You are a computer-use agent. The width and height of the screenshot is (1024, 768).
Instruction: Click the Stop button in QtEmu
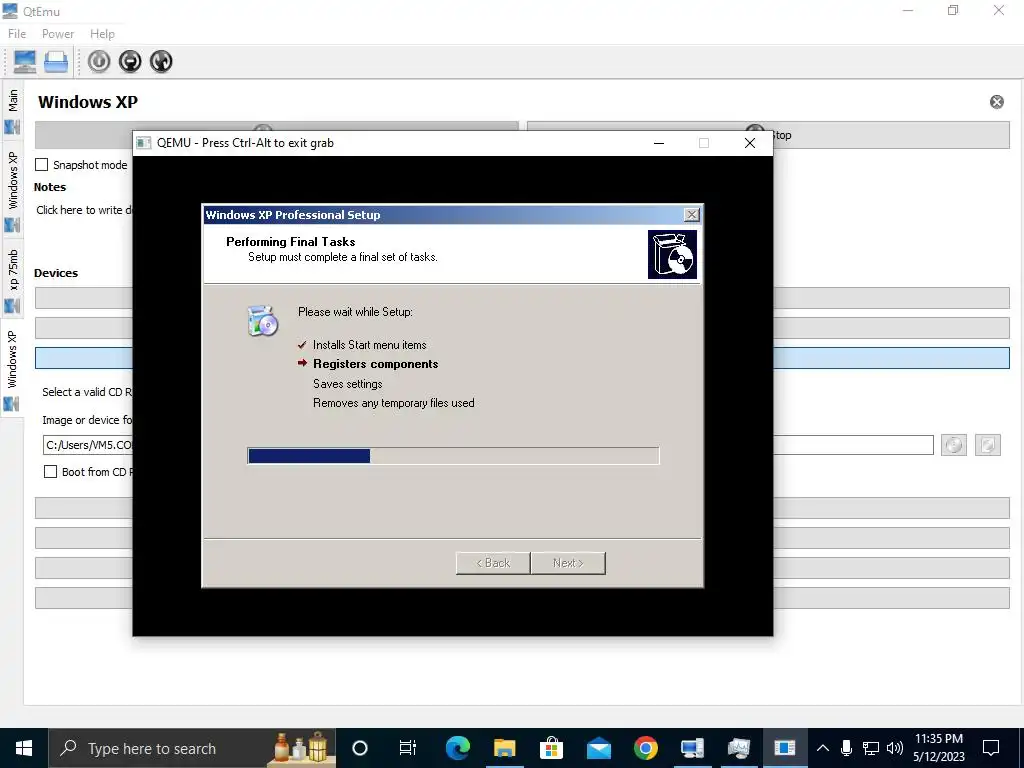(768, 135)
